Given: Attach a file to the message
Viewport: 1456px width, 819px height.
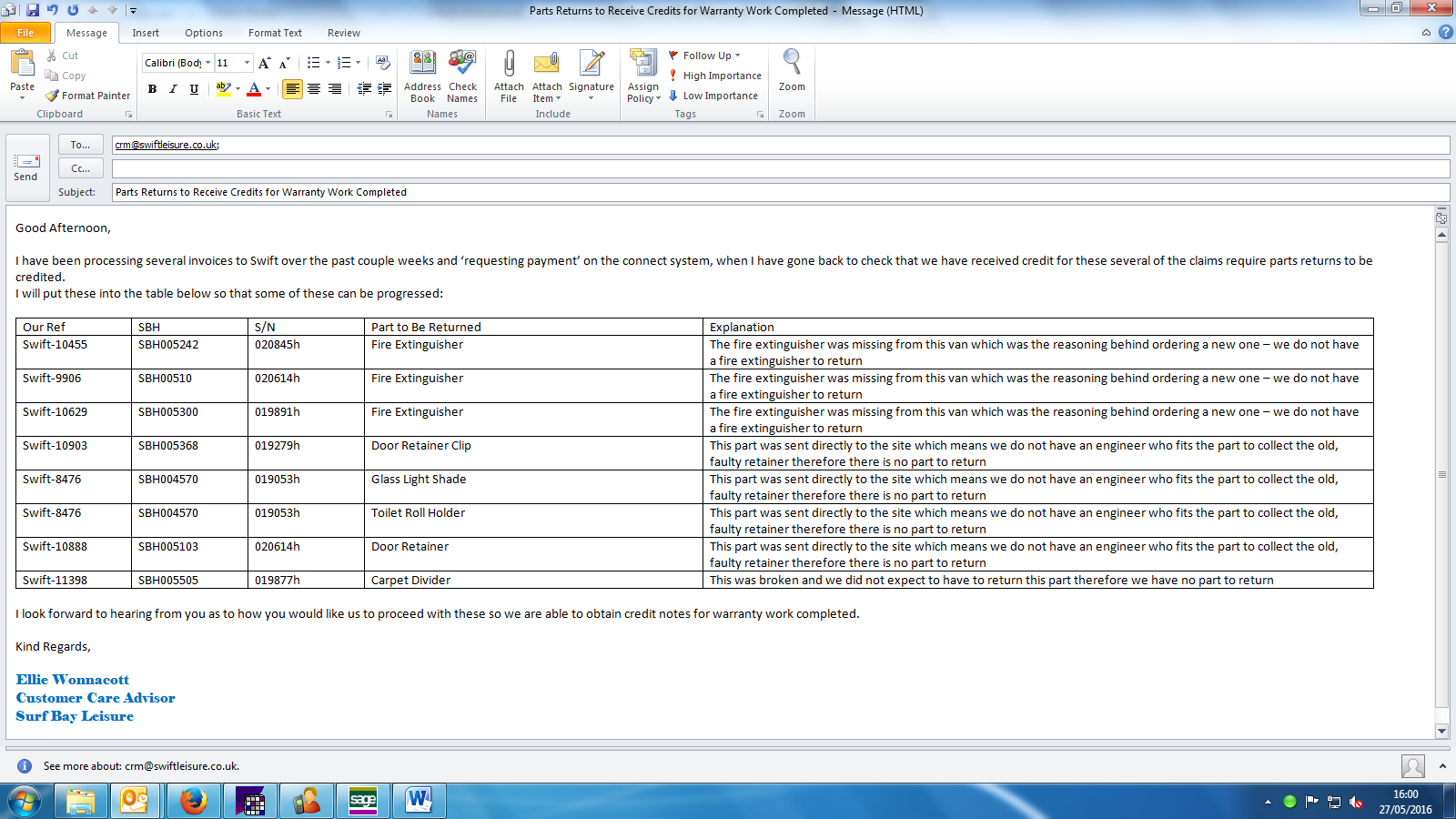Looking at the screenshot, I should click(509, 76).
